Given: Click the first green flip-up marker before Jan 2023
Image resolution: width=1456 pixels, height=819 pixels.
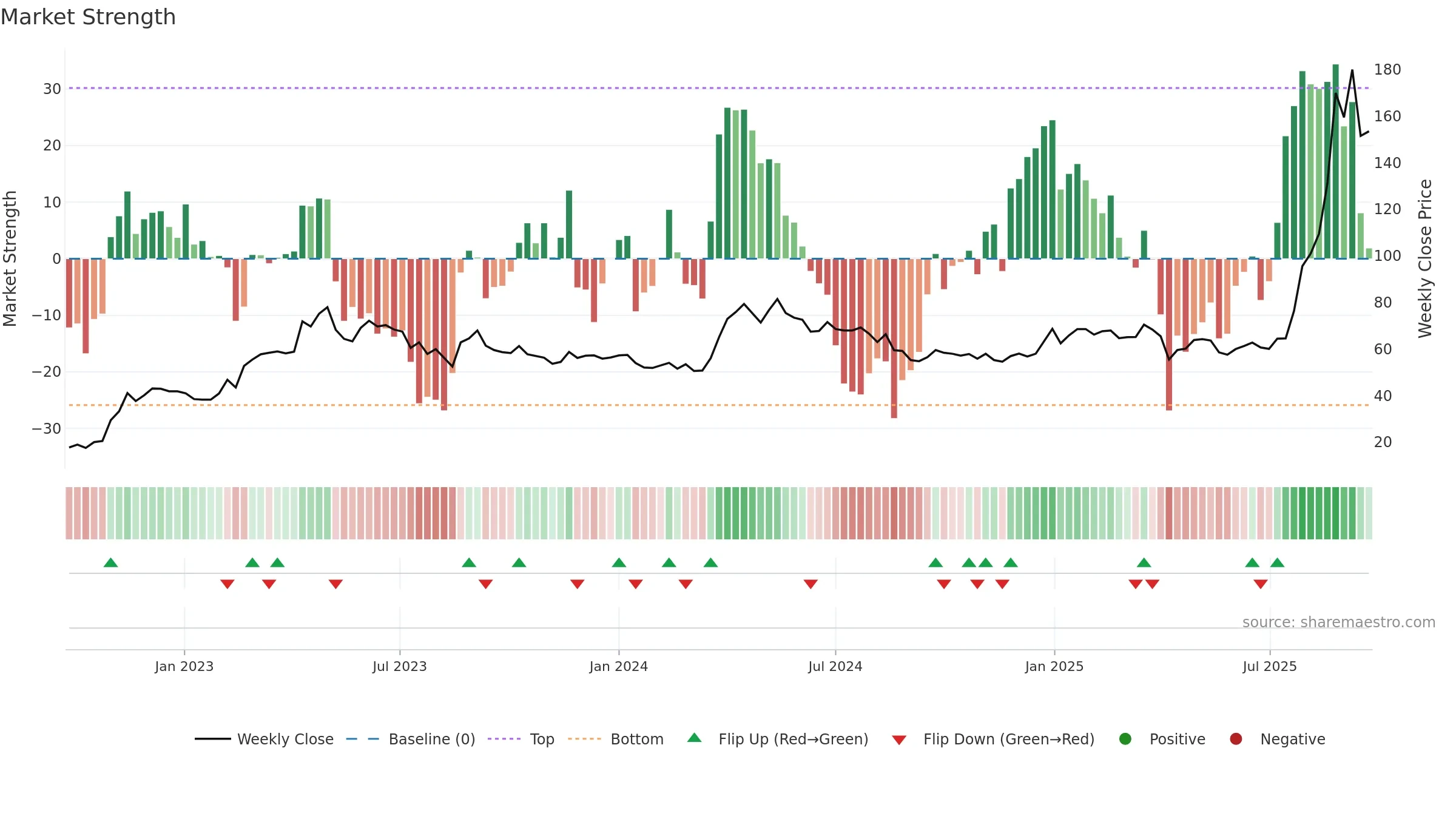Looking at the screenshot, I should tap(110, 562).
